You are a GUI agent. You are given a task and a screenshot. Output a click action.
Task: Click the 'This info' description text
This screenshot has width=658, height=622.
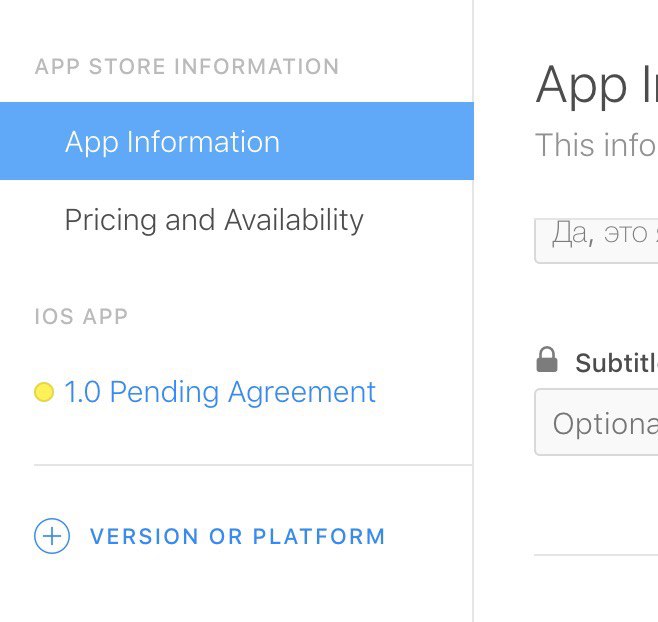[x=596, y=145]
